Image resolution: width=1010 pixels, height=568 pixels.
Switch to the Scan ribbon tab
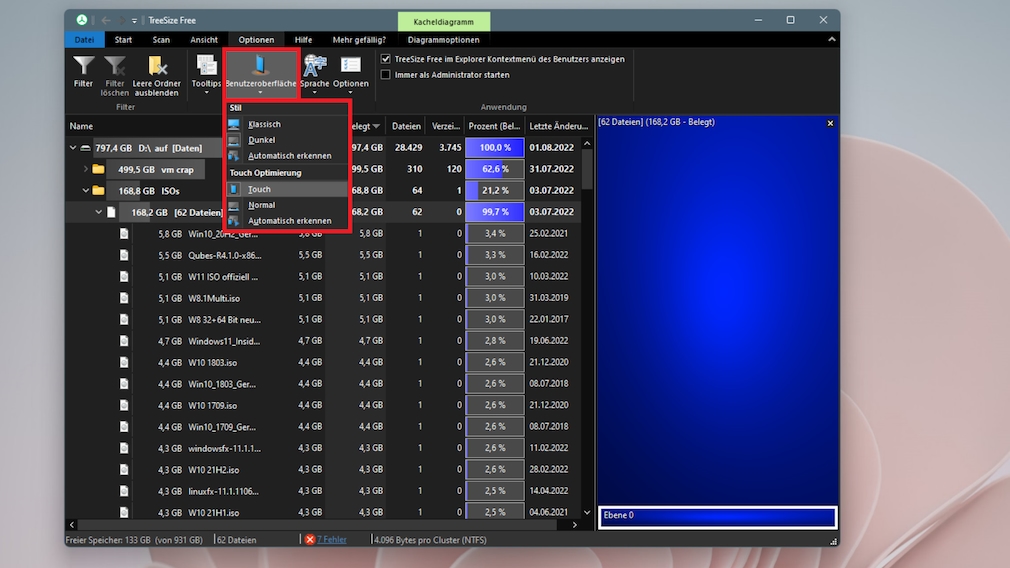tap(161, 40)
